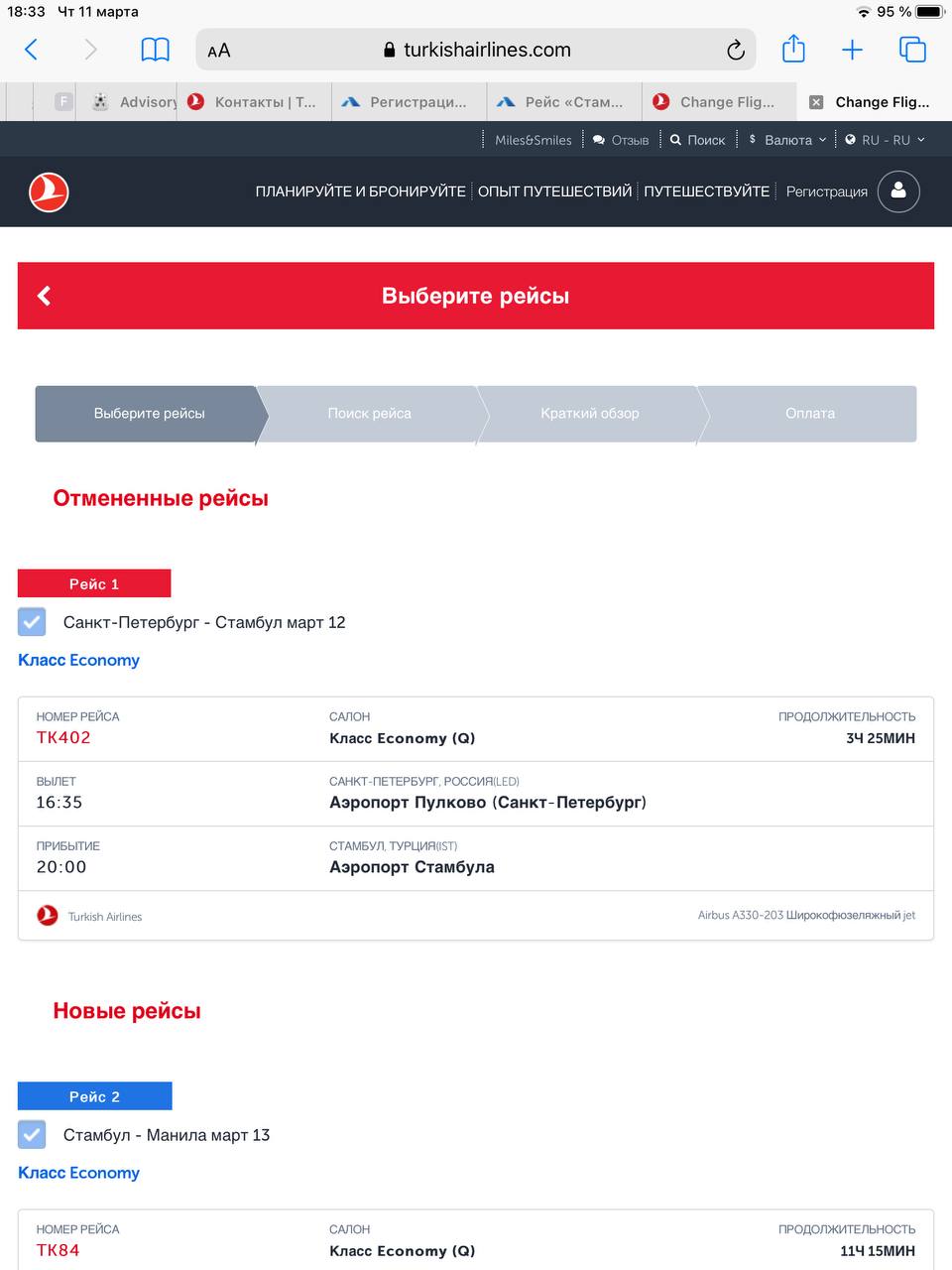Close the active Change Flig... tab

816,102
